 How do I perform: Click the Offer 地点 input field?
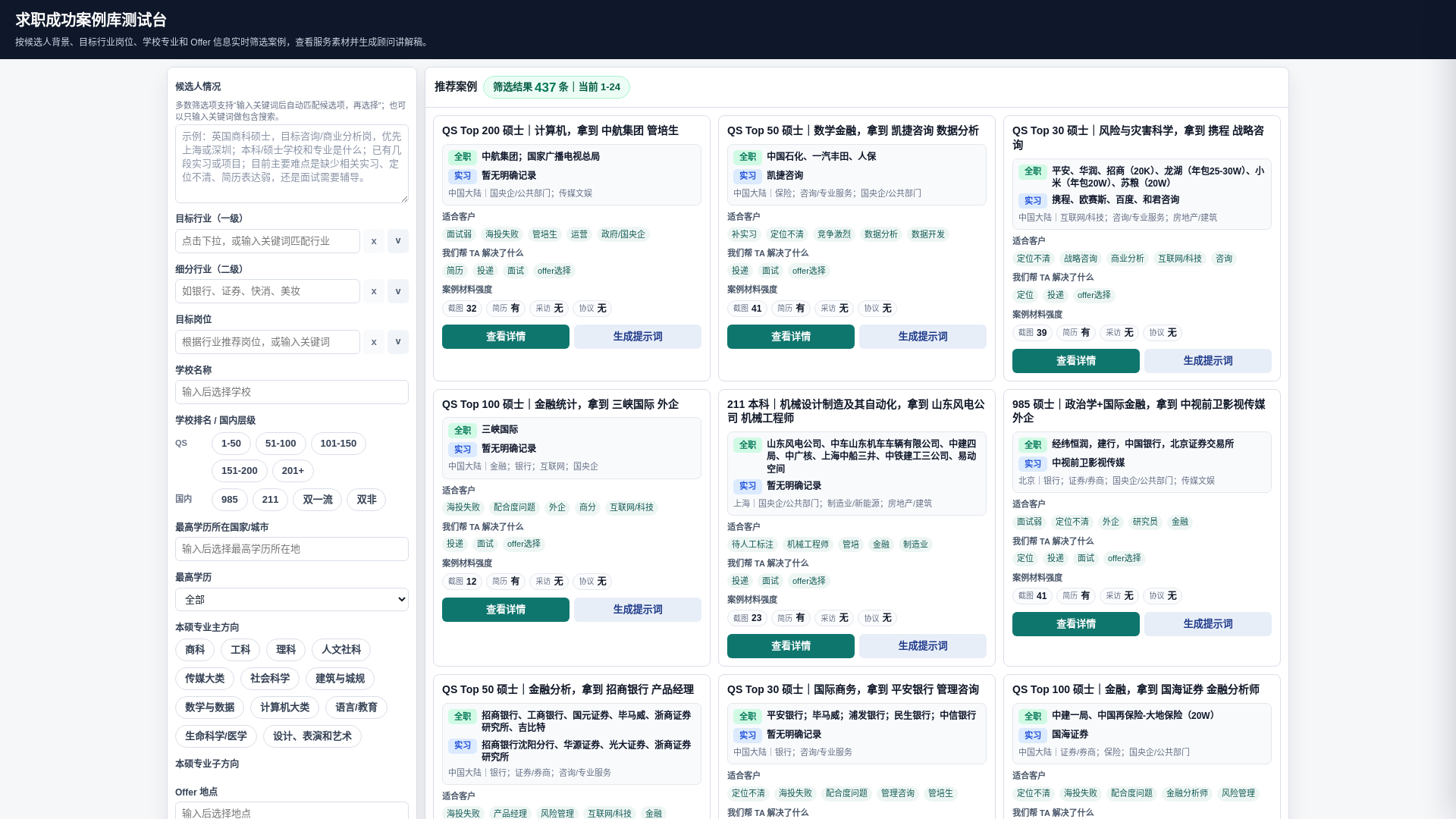click(x=292, y=811)
